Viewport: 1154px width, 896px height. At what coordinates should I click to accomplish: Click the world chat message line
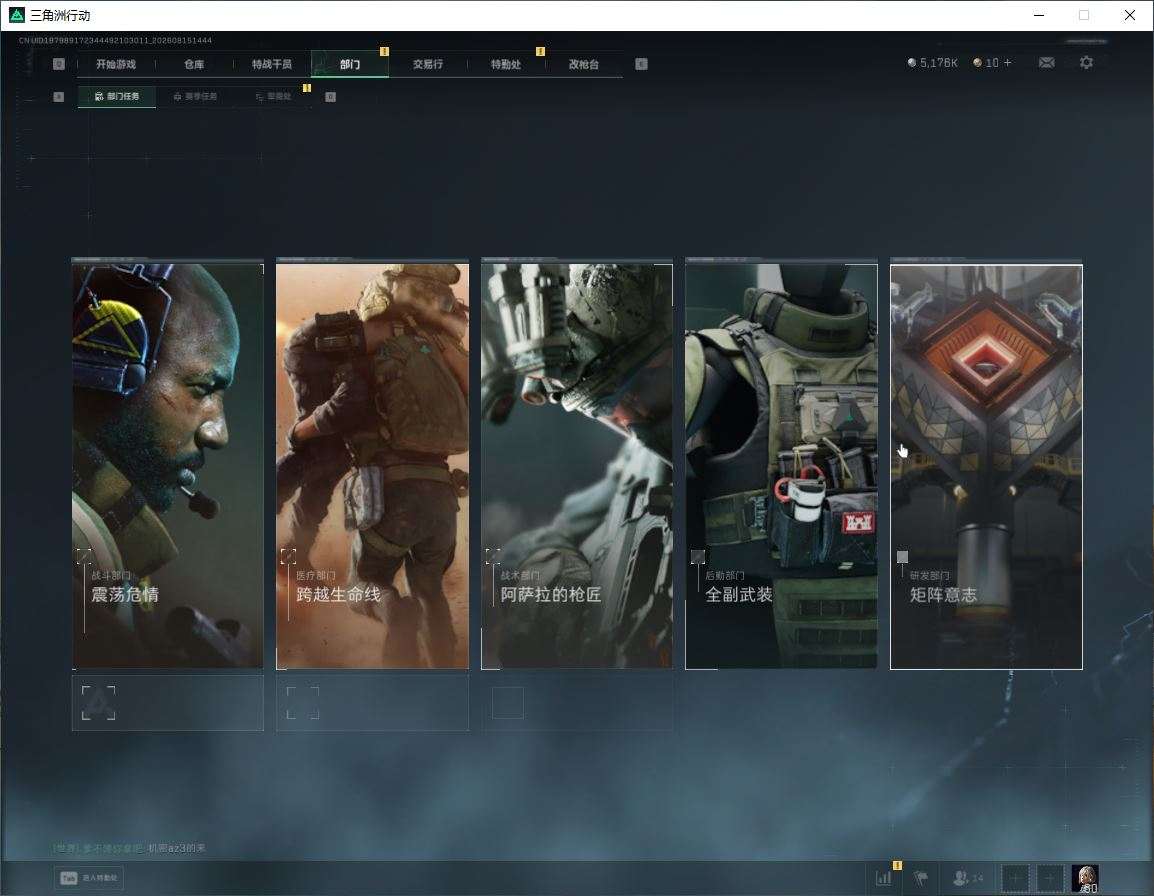(130, 848)
